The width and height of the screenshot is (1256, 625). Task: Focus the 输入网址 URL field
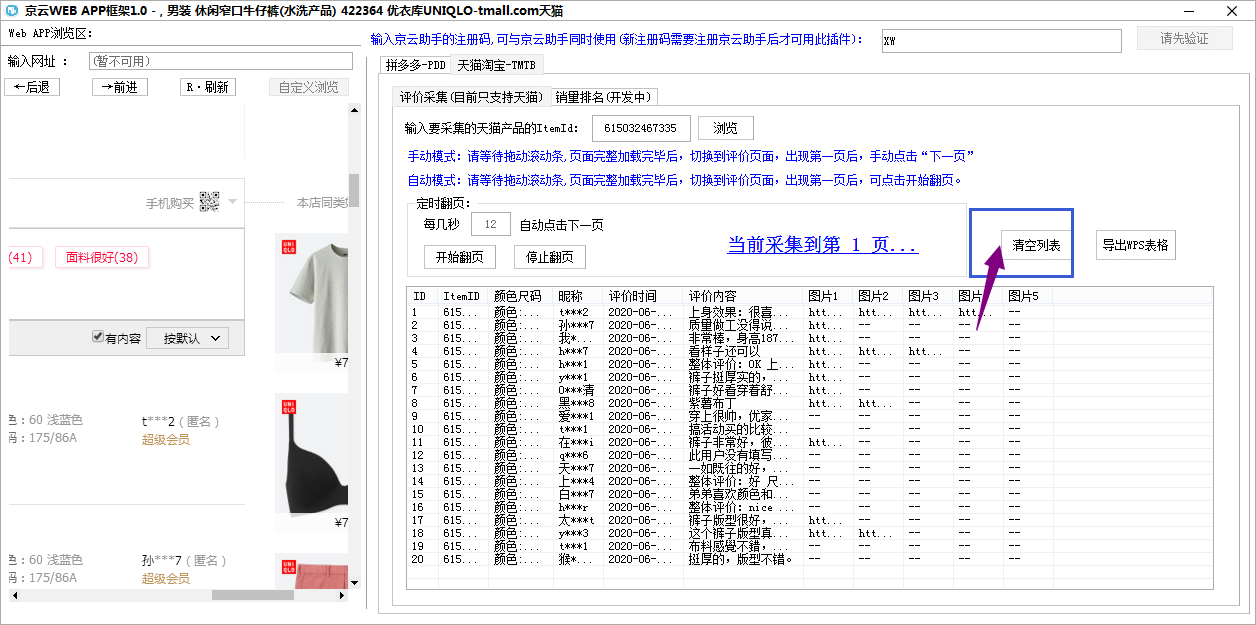[x=220, y=61]
